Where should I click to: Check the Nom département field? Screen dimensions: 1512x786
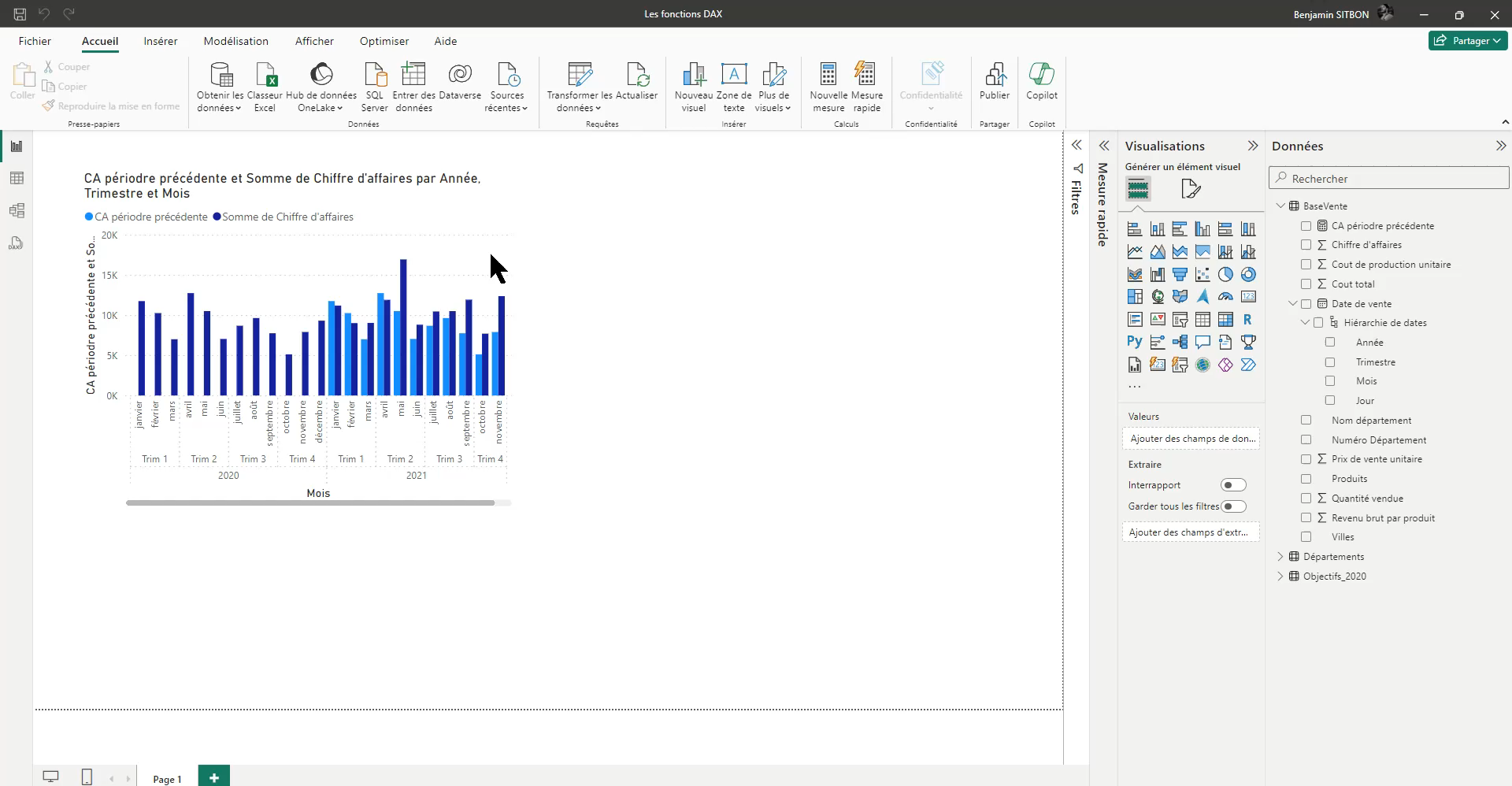coord(1306,421)
